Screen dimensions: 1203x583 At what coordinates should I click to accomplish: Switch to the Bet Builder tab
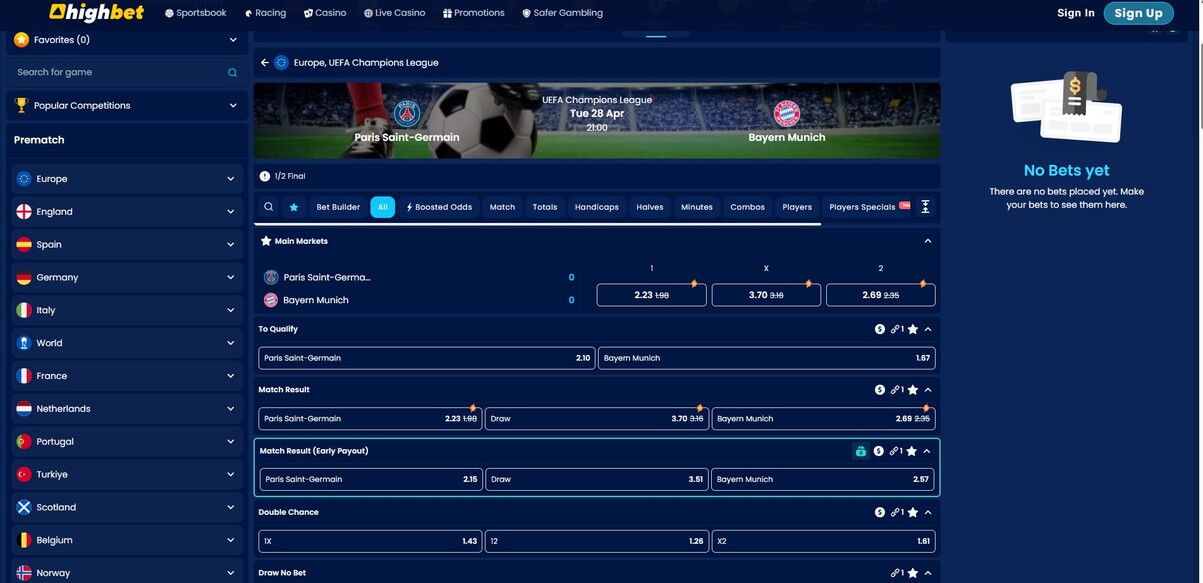(338, 207)
